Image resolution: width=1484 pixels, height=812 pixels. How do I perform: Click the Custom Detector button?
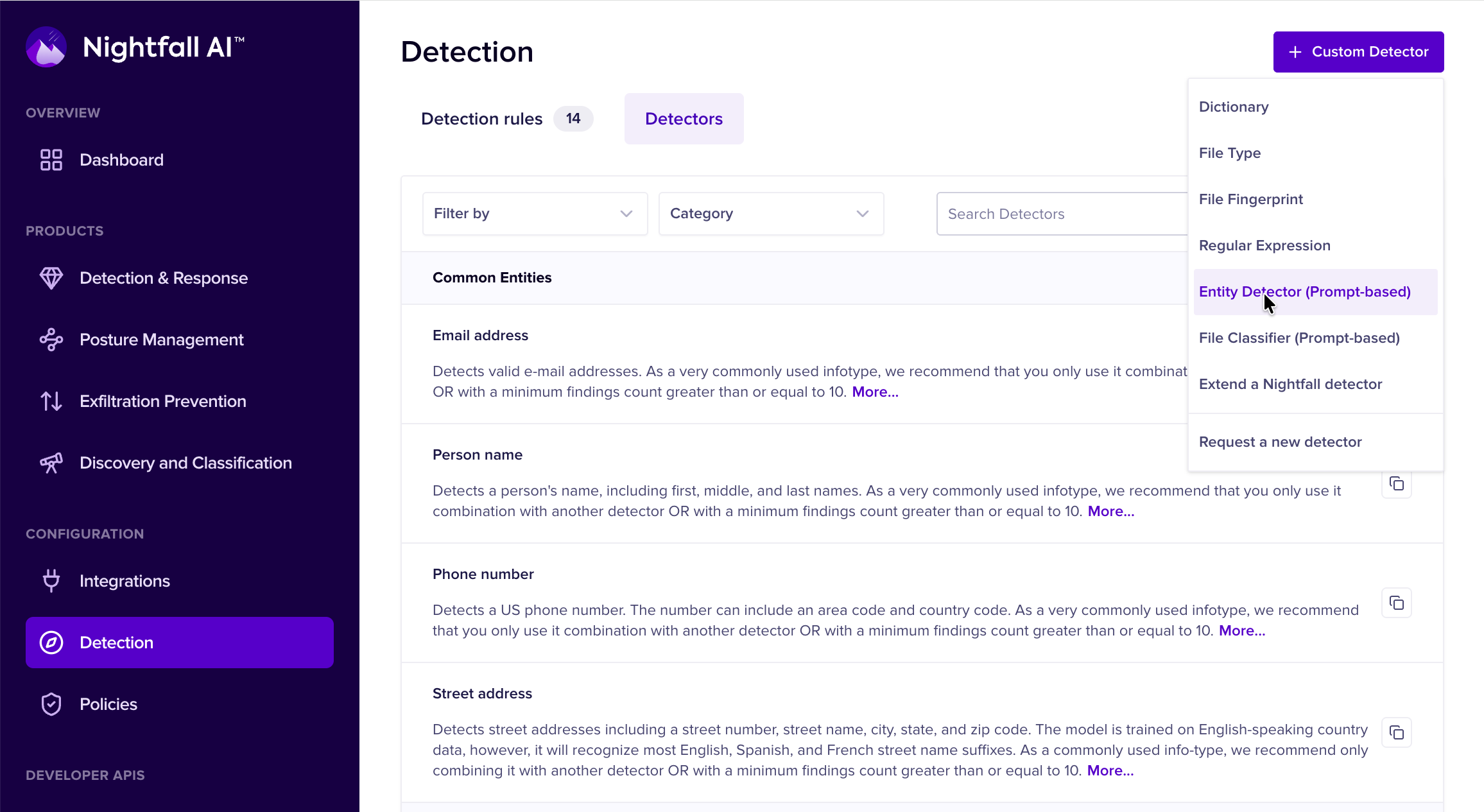[1358, 52]
